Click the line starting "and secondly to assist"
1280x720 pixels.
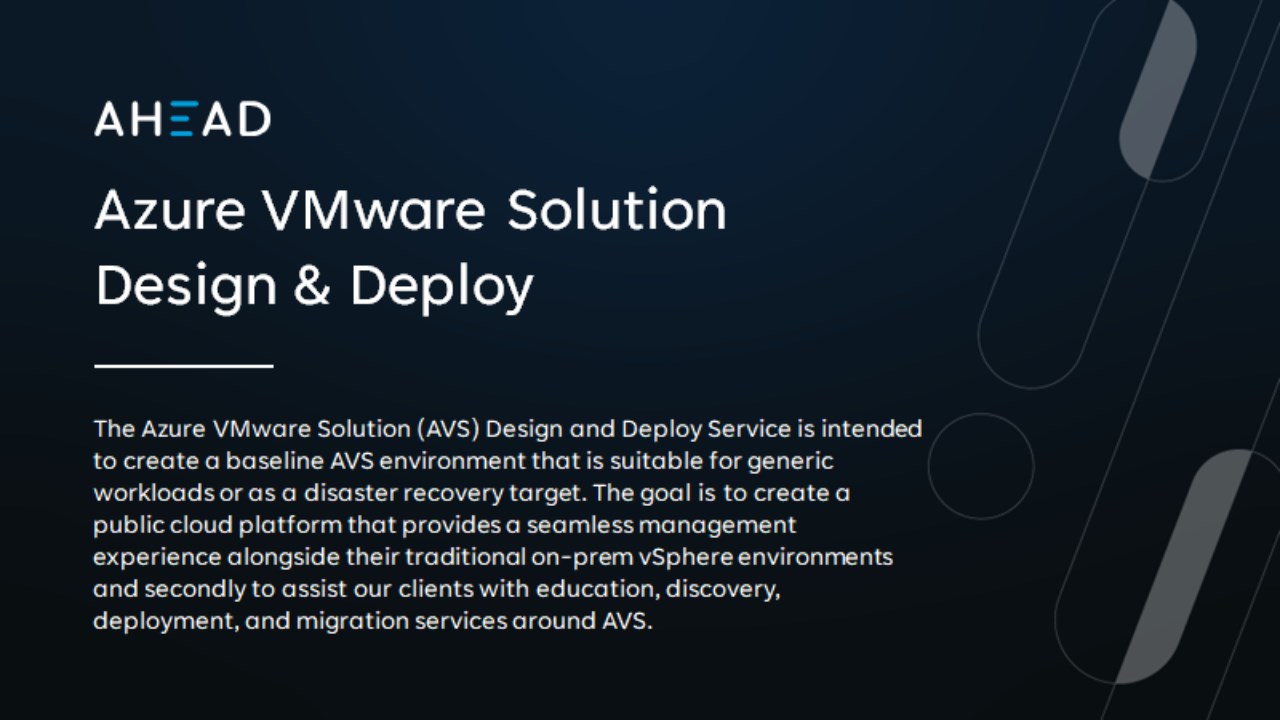pos(437,588)
